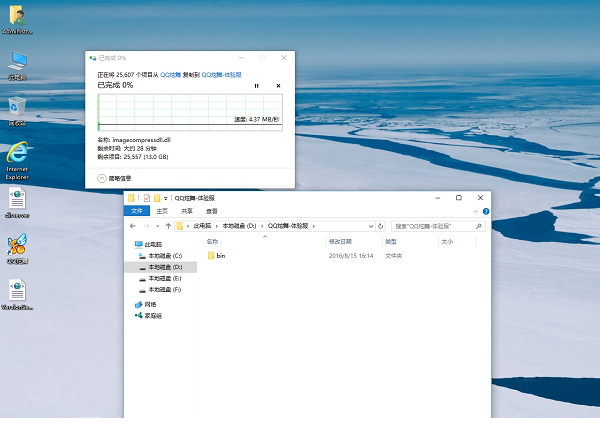This screenshot has width=600, height=434.
Task: Go forward using the Explorer forward arrow
Action: click(x=146, y=226)
